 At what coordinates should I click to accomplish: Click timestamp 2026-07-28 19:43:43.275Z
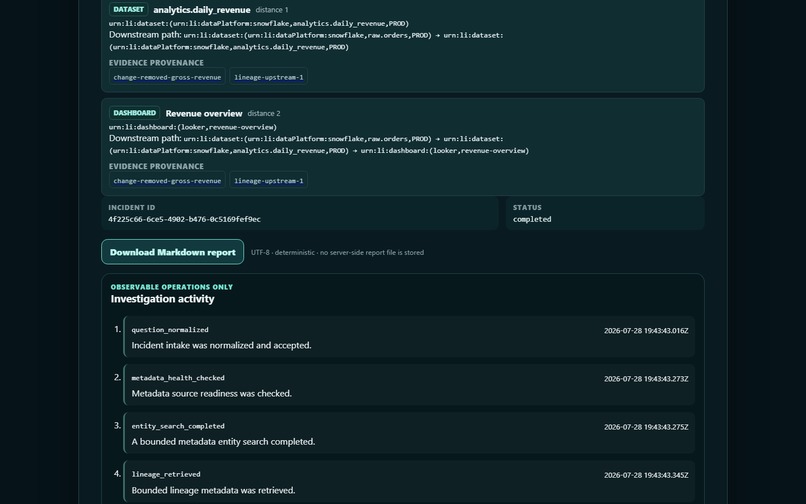(x=646, y=427)
